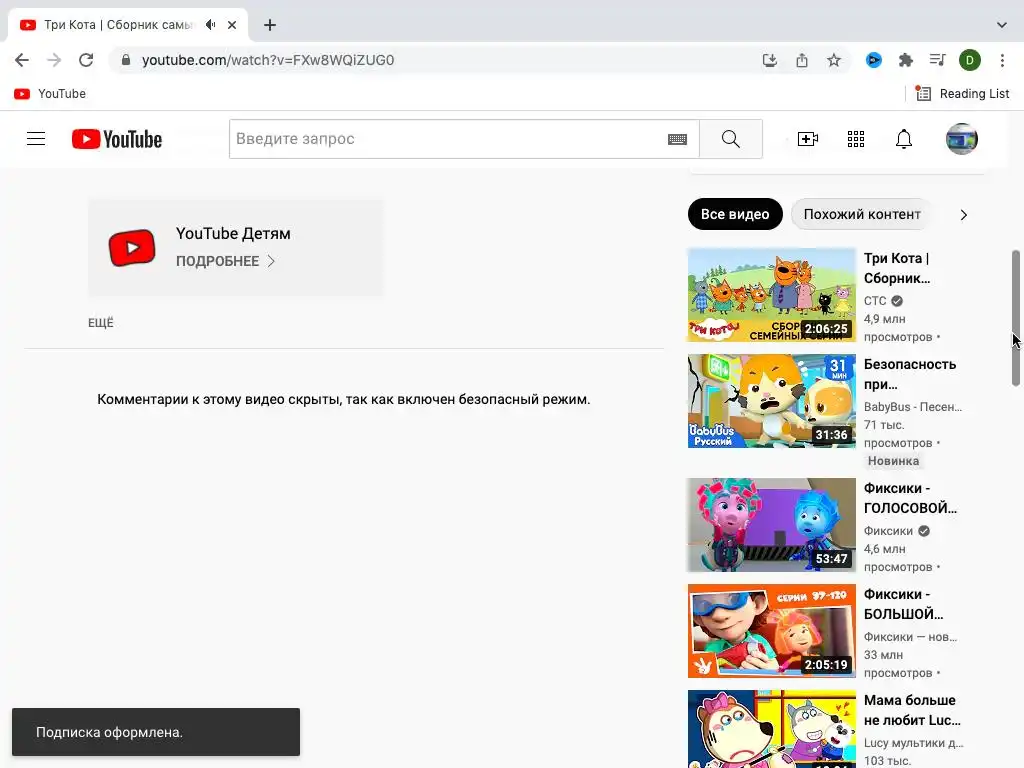Click the title Три Кота | Сборник...
Screen dimensions: 1024x768
tap(897, 268)
